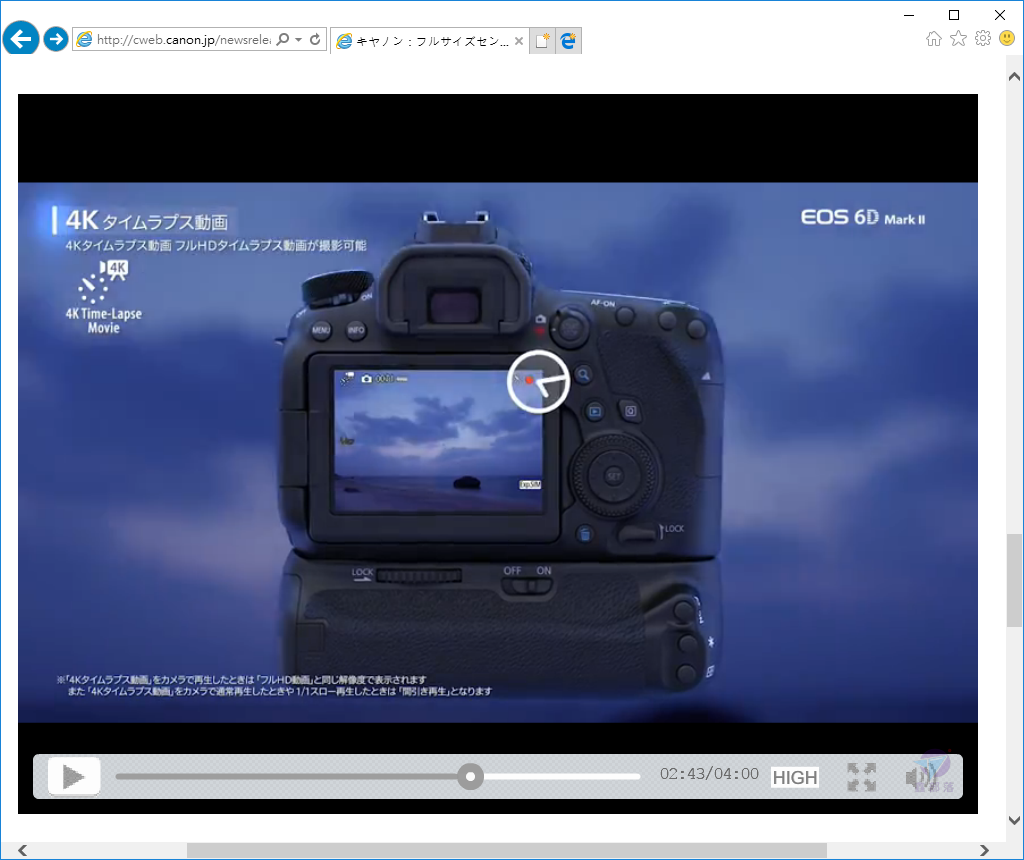Click the EOS 6D Mark II logo

point(863,217)
